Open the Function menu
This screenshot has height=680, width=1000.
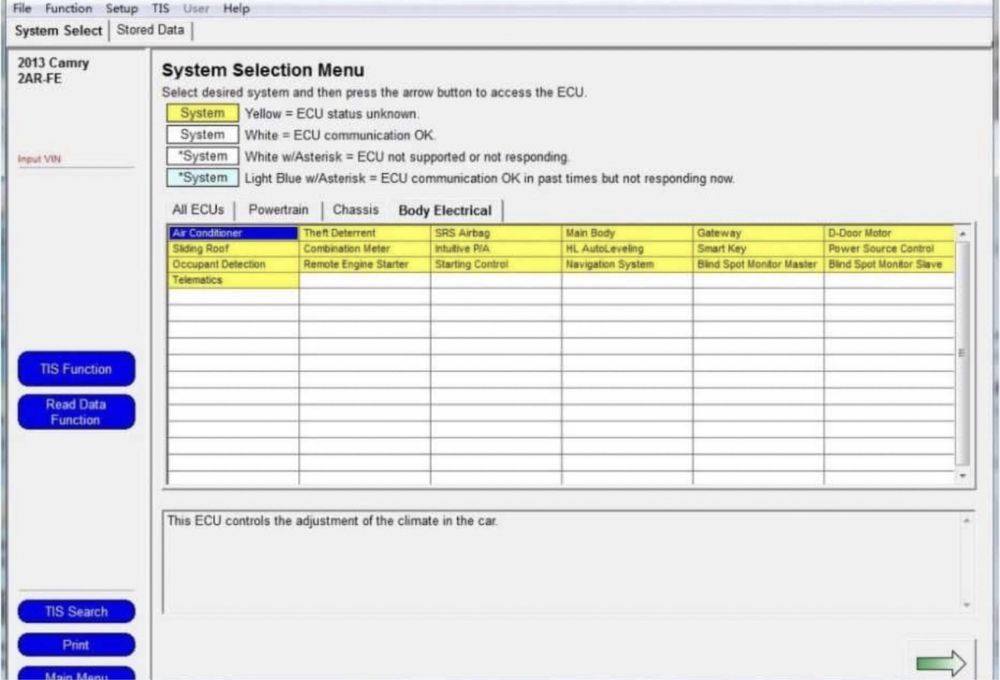68,8
